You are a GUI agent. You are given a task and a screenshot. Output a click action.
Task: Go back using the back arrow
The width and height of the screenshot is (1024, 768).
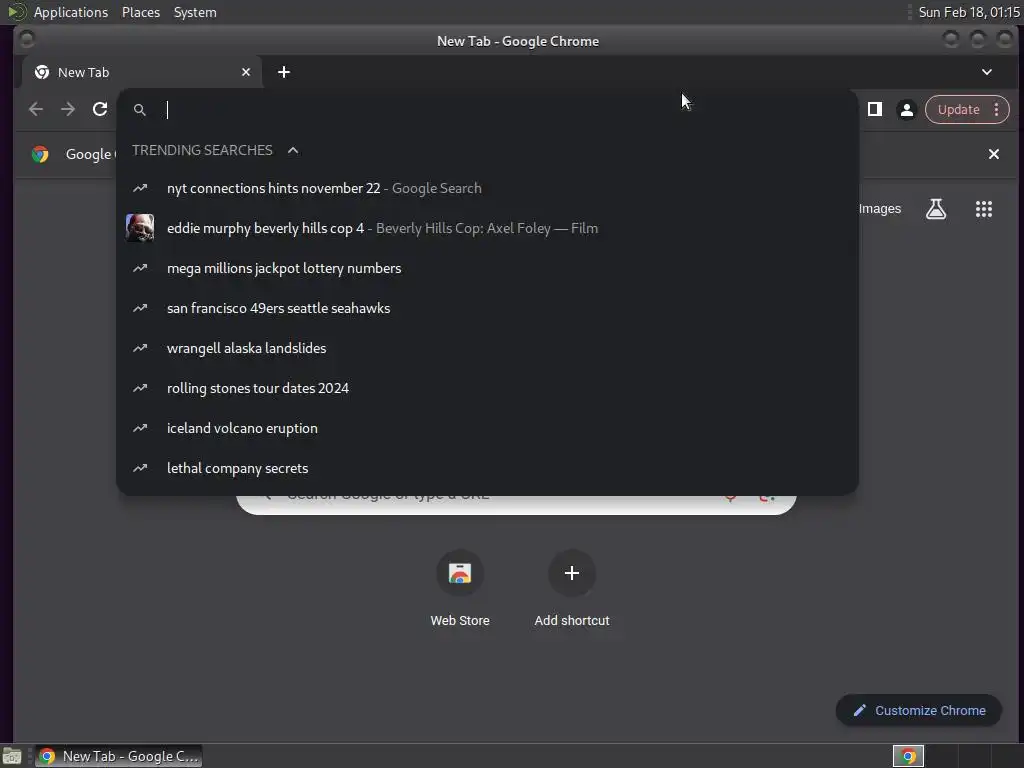[x=36, y=109]
